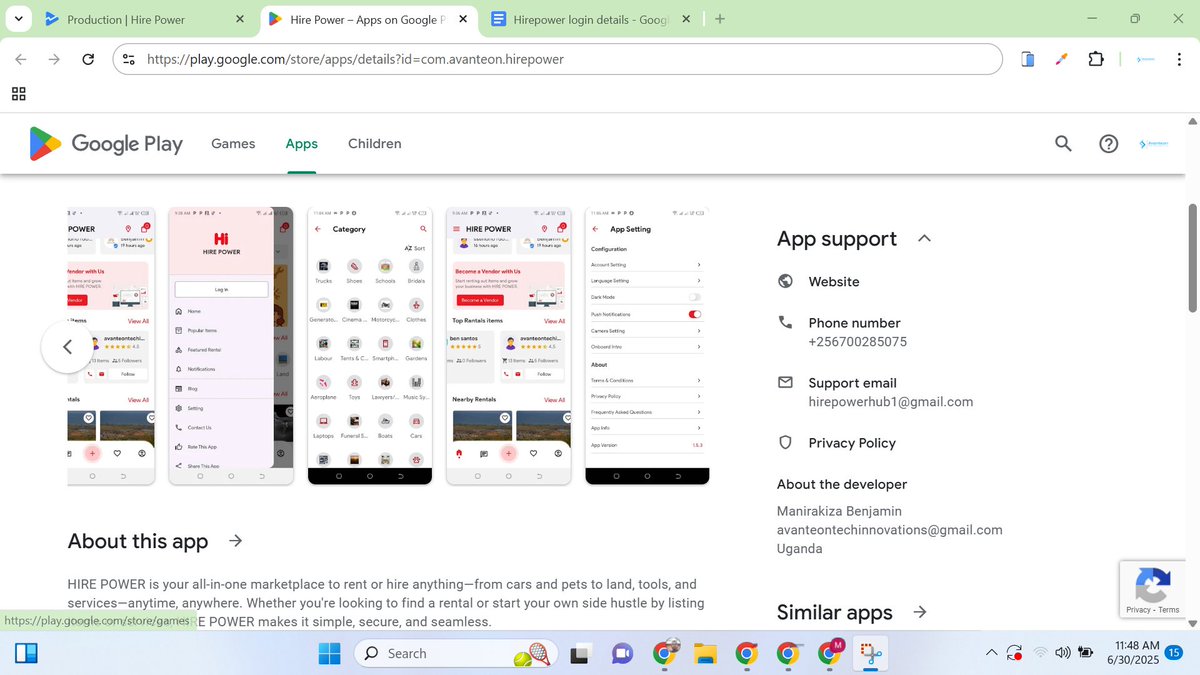Click the About the developer heading text

[x=842, y=484]
